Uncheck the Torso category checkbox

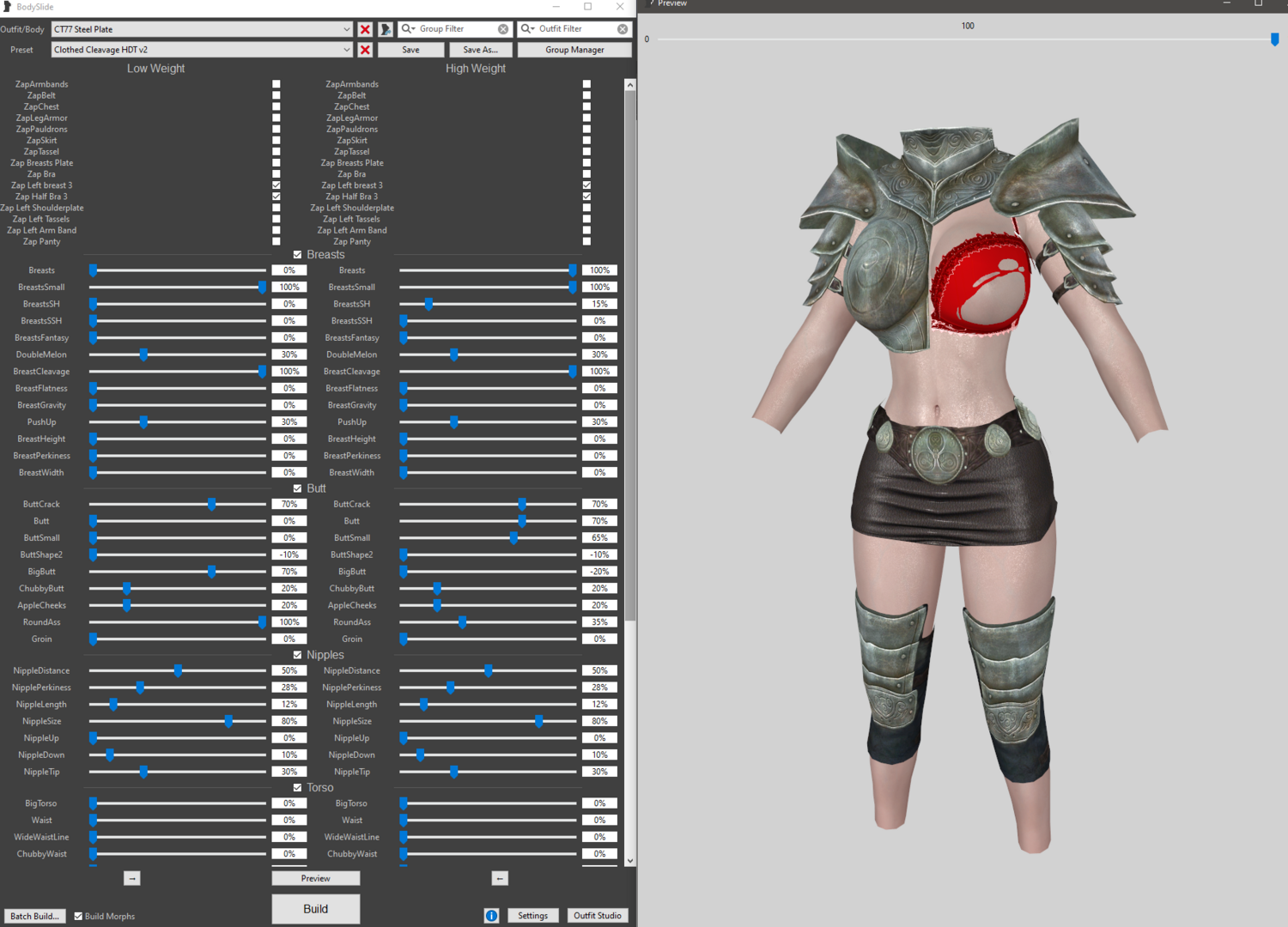tap(297, 788)
